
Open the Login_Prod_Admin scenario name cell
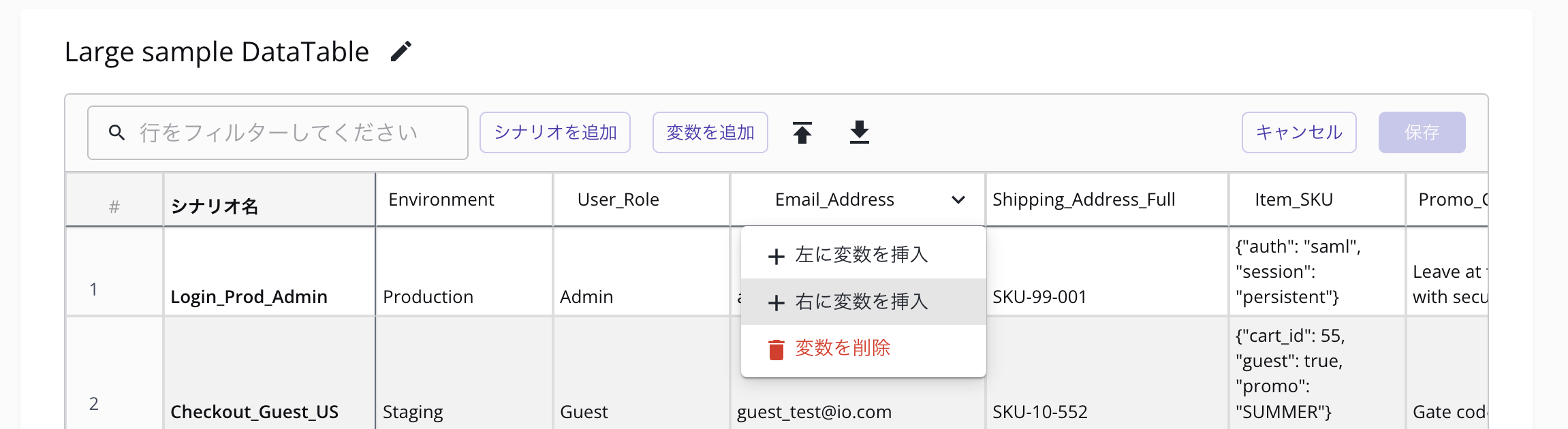[x=249, y=297]
